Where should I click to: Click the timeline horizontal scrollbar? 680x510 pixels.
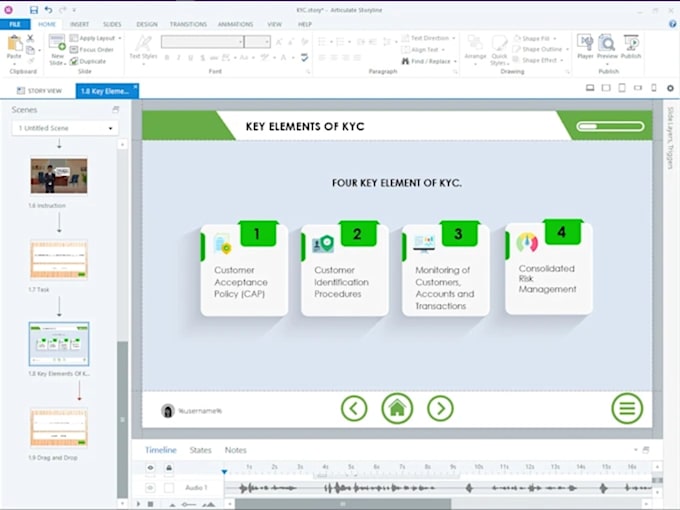click(x=343, y=504)
